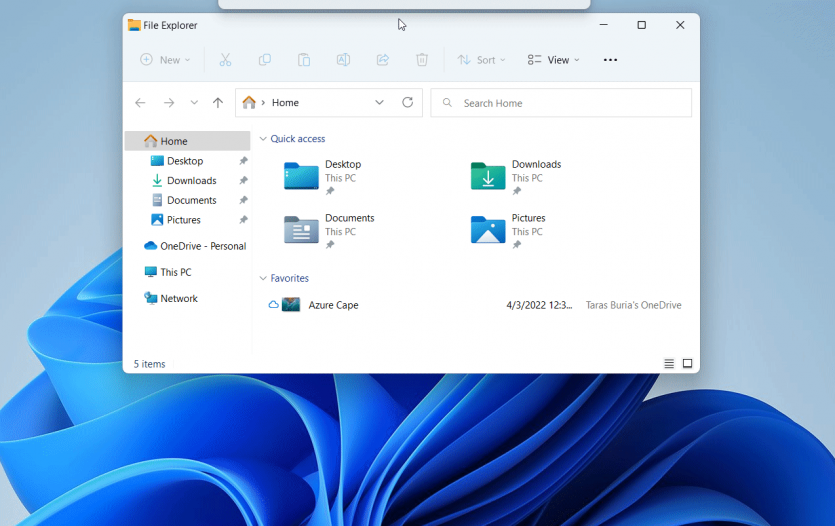Open the Sort options dropdown
Screen dimensions: 835x526
click(x=482, y=60)
